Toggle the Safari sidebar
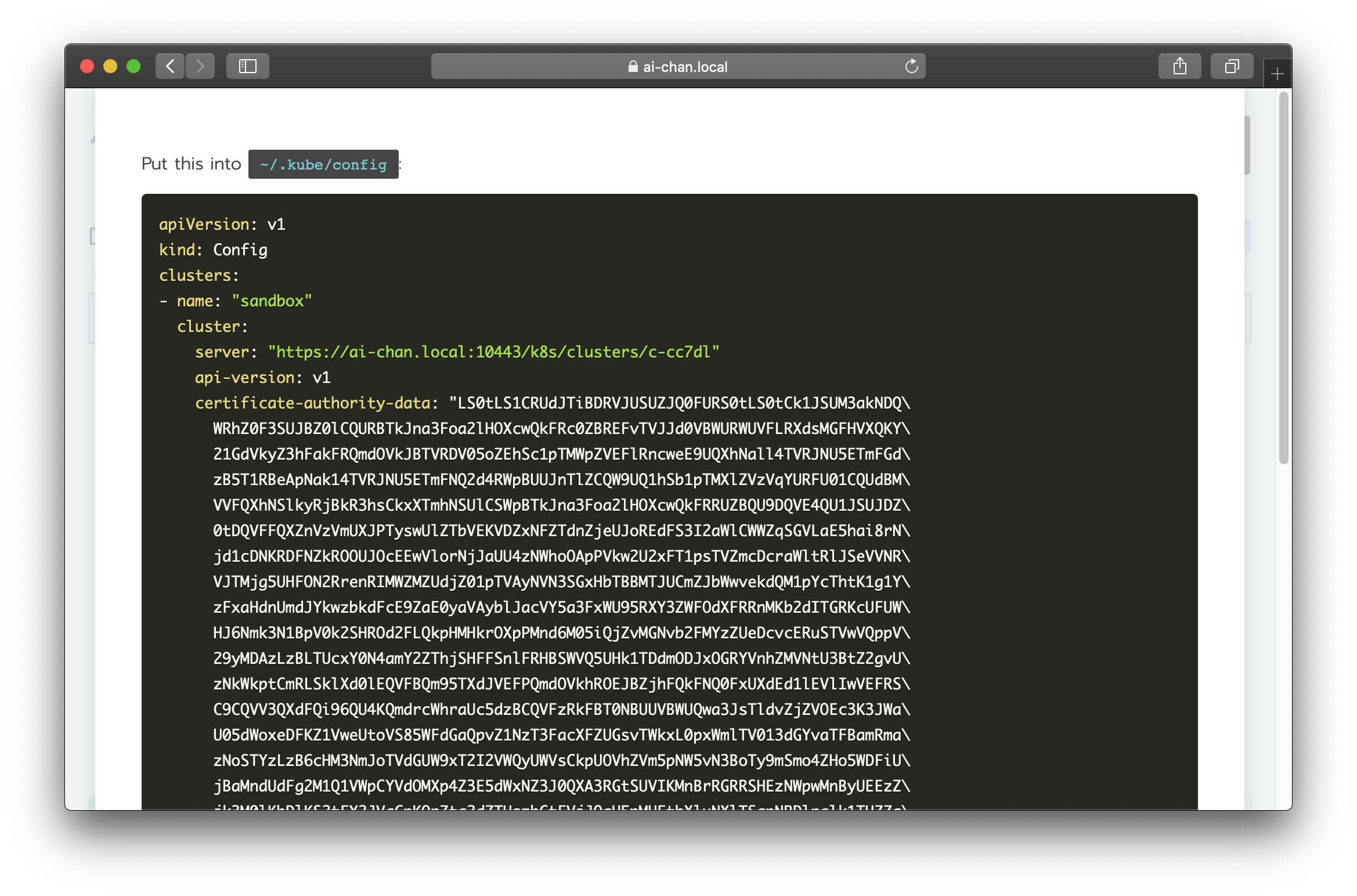Viewport: 1357px width, 896px height. pyautogui.click(x=248, y=66)
